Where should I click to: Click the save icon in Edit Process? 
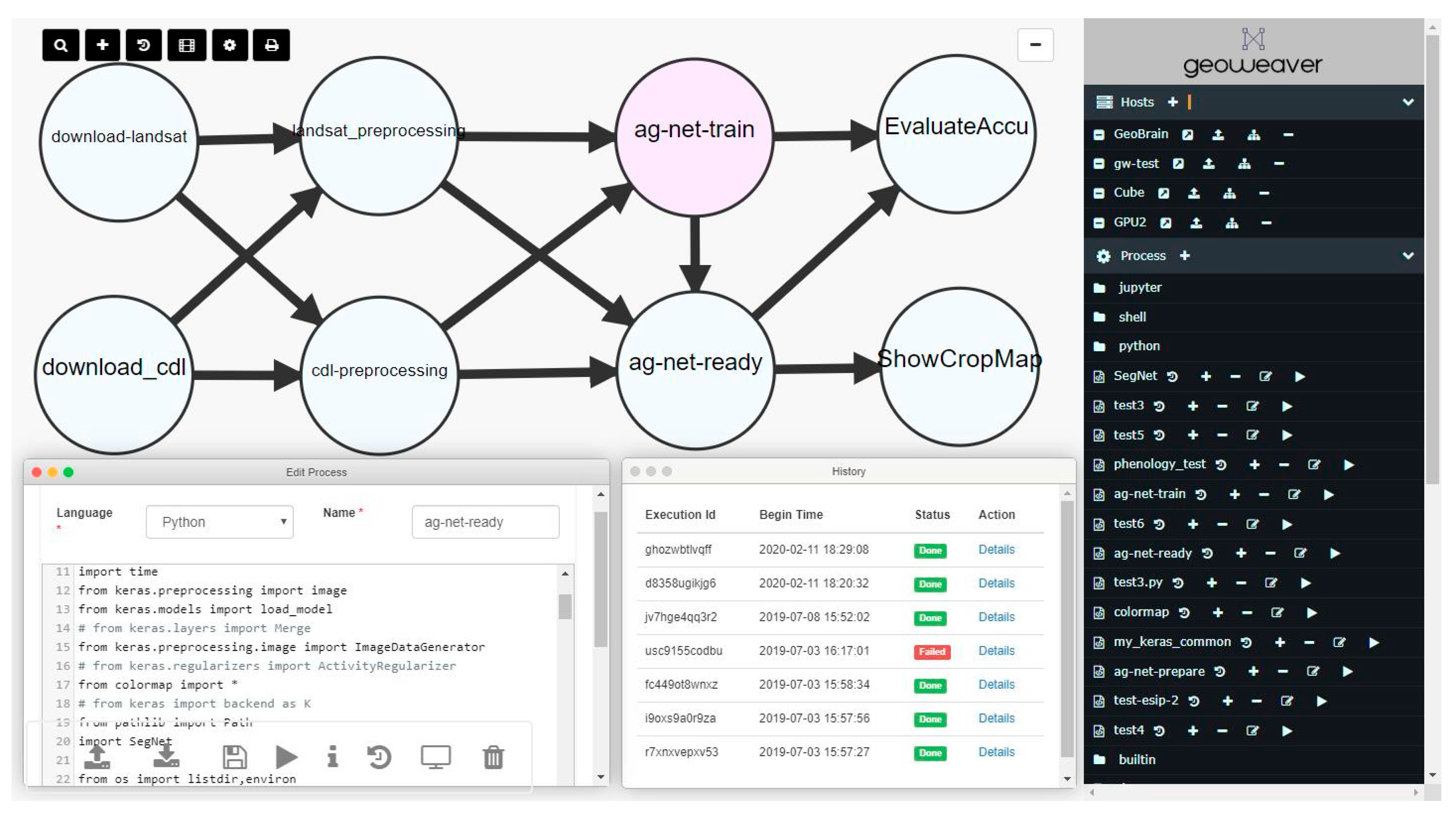[x=235, y=757]
